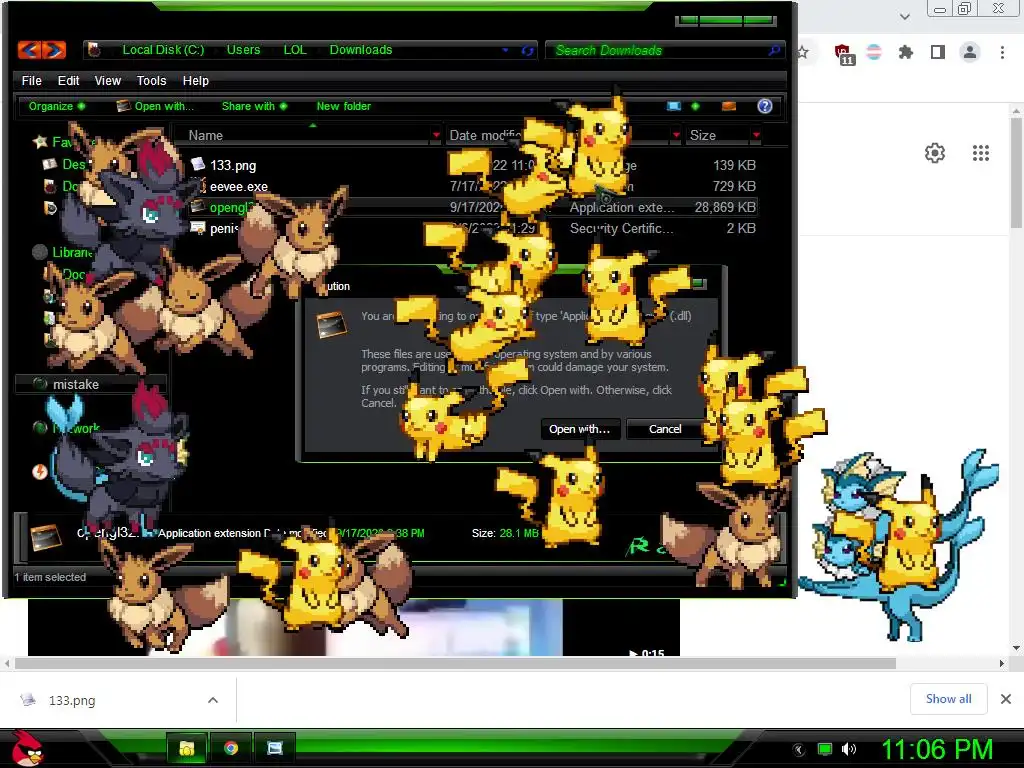This screenshot has height=768, width=1024.
Task: Close the Chrome downloads bar
Action: (1006, 699)
